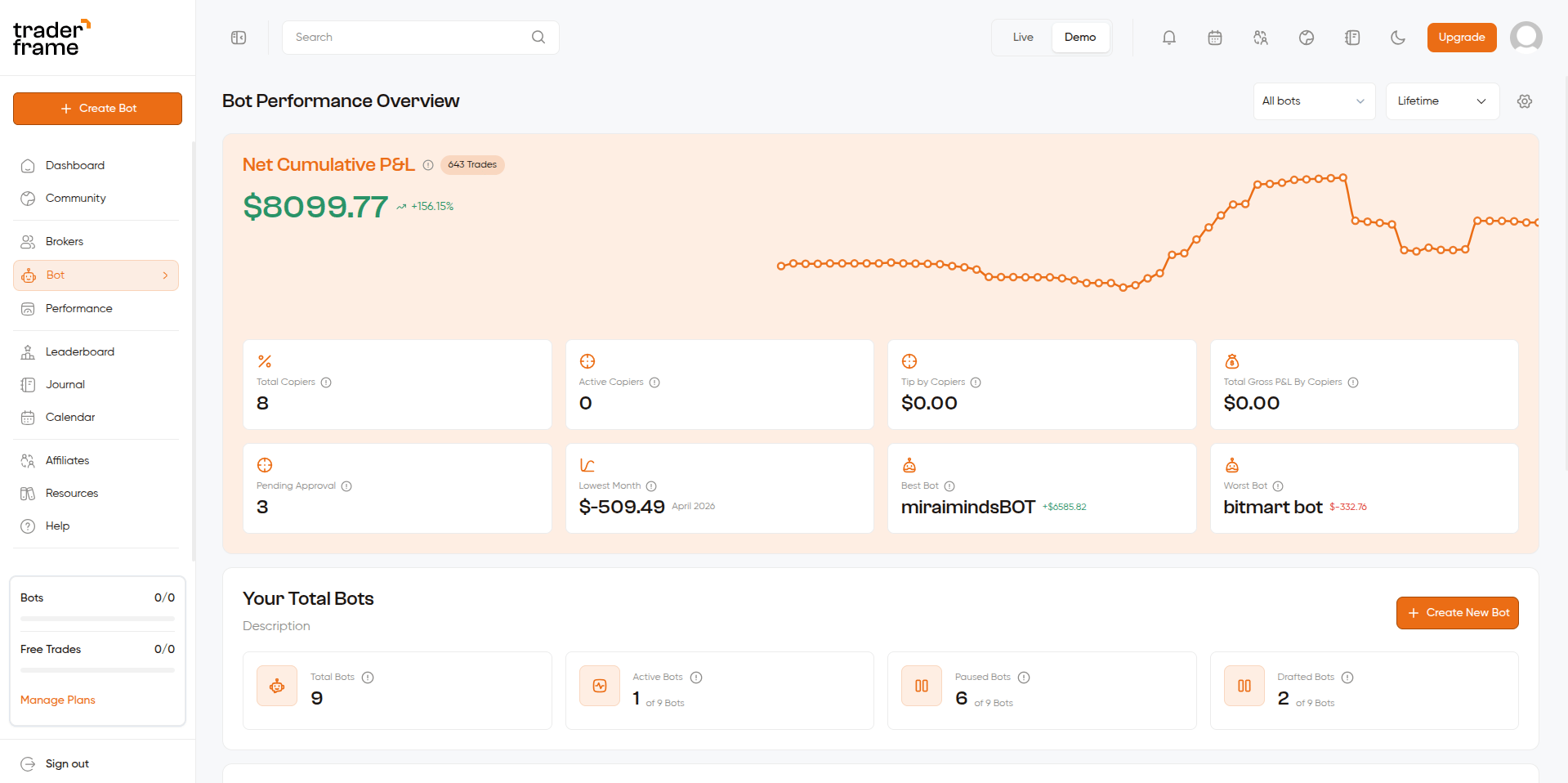Click the Upgrade button
This screenshot has height=783, width=1568.
1462,38
